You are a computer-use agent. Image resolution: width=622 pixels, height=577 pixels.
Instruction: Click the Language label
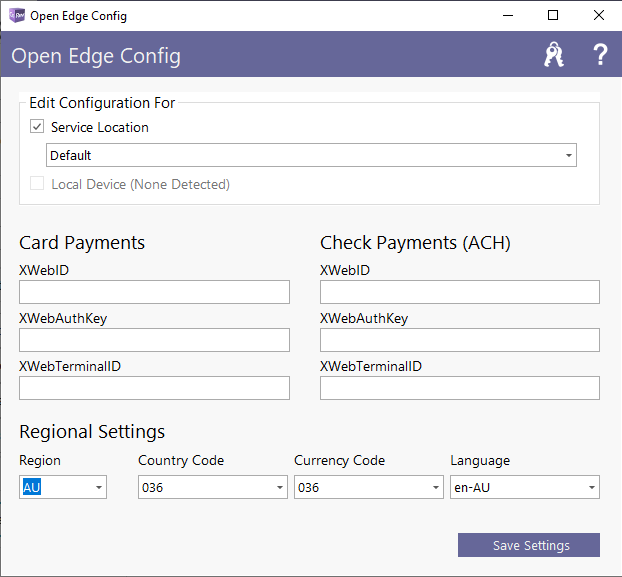tap(480, 461)
